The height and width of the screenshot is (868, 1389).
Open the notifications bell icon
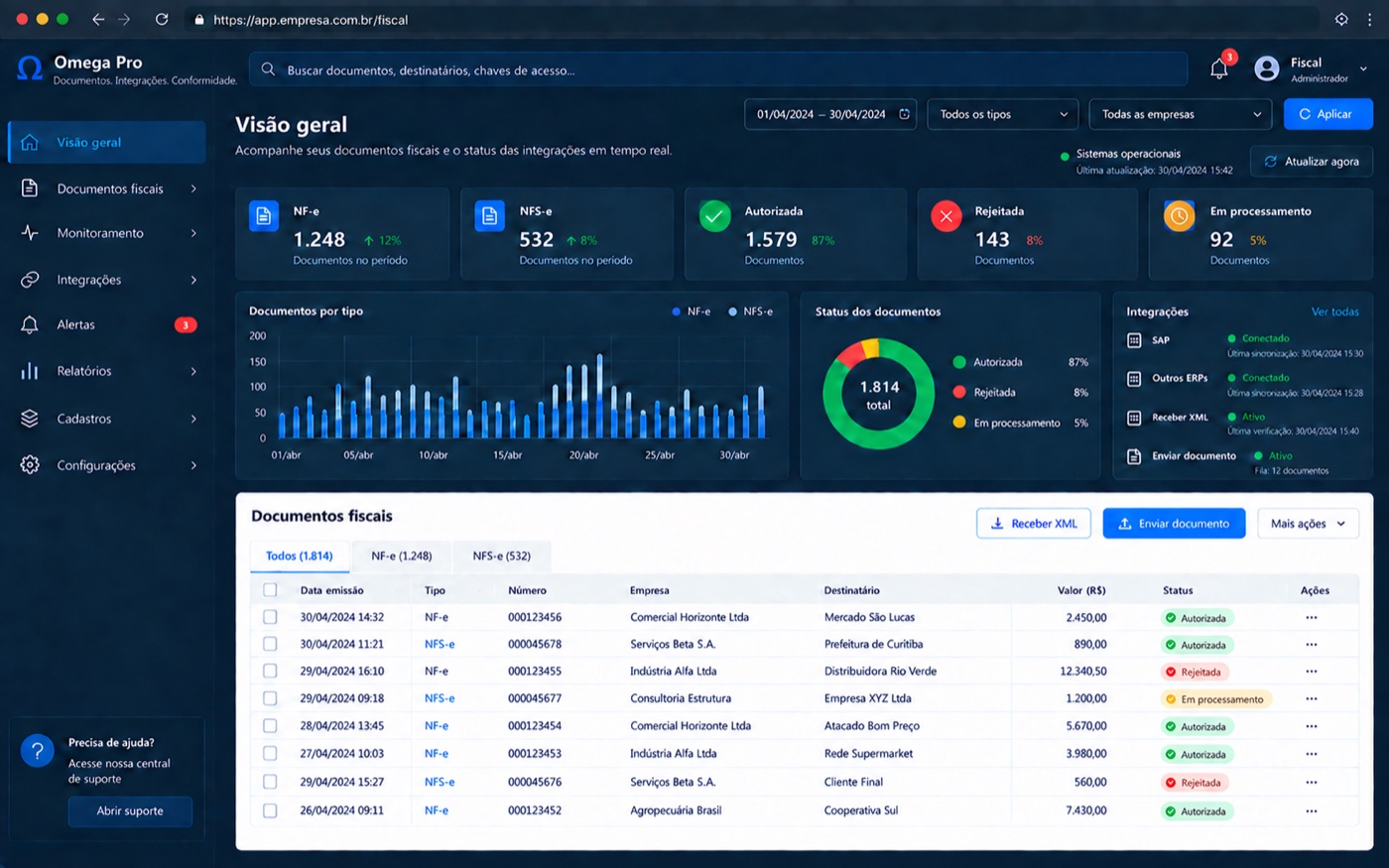[1219, 68]
